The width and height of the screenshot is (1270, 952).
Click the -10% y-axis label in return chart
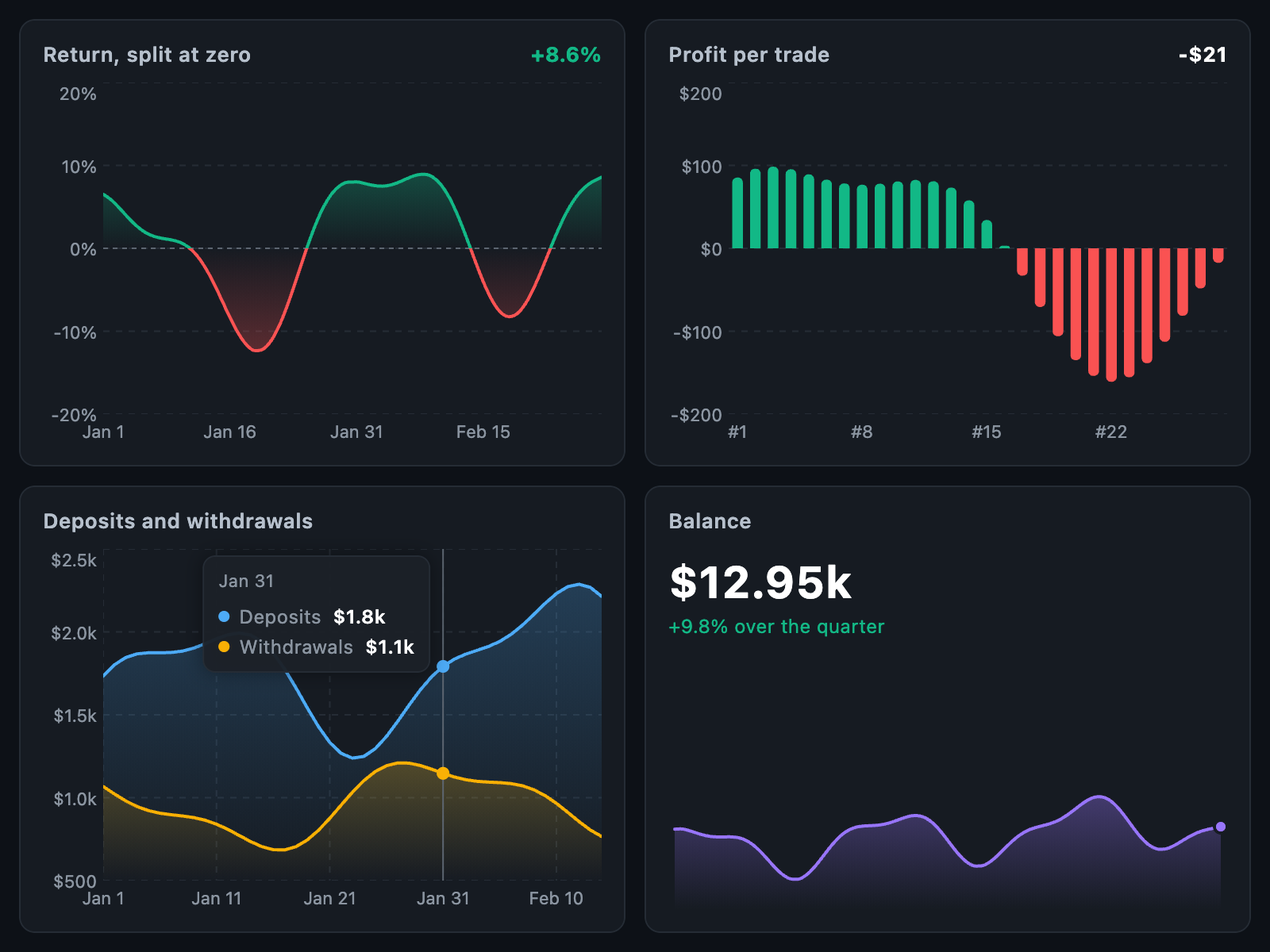tap(75, 332)
